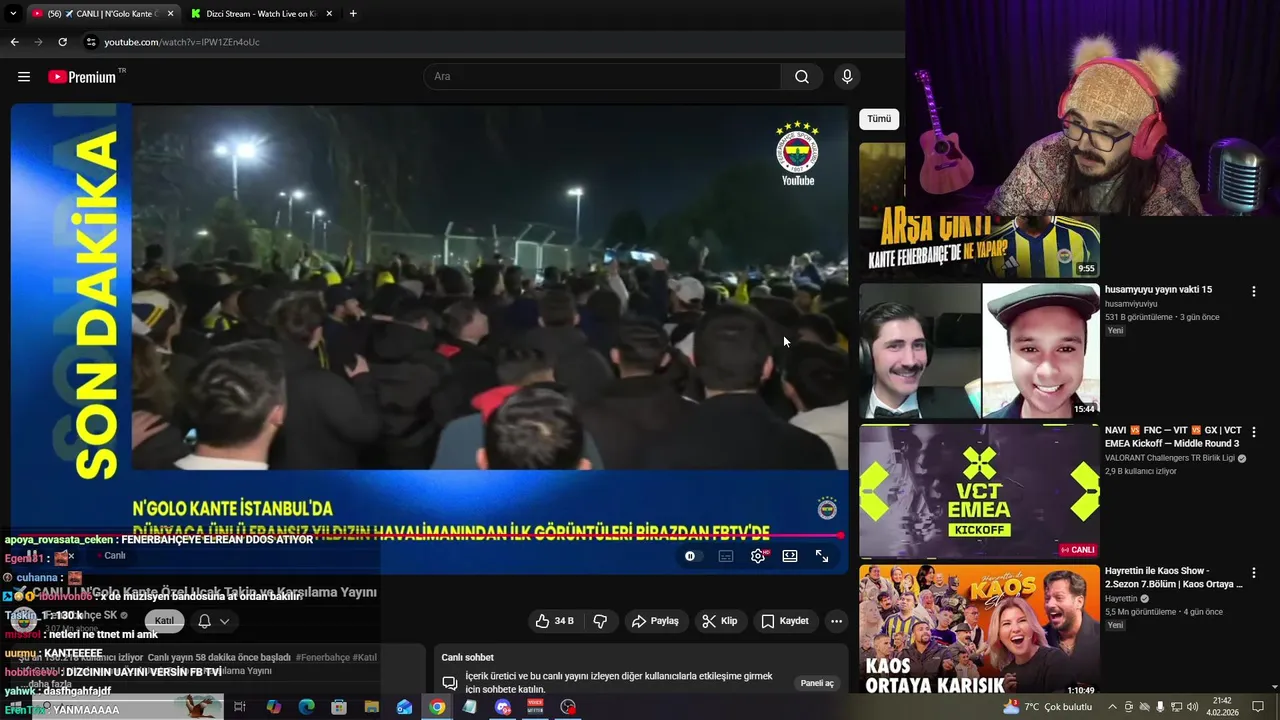Open Voicemeeter app on taskbar
This screenshot has width=1280, height=720.
535,707
